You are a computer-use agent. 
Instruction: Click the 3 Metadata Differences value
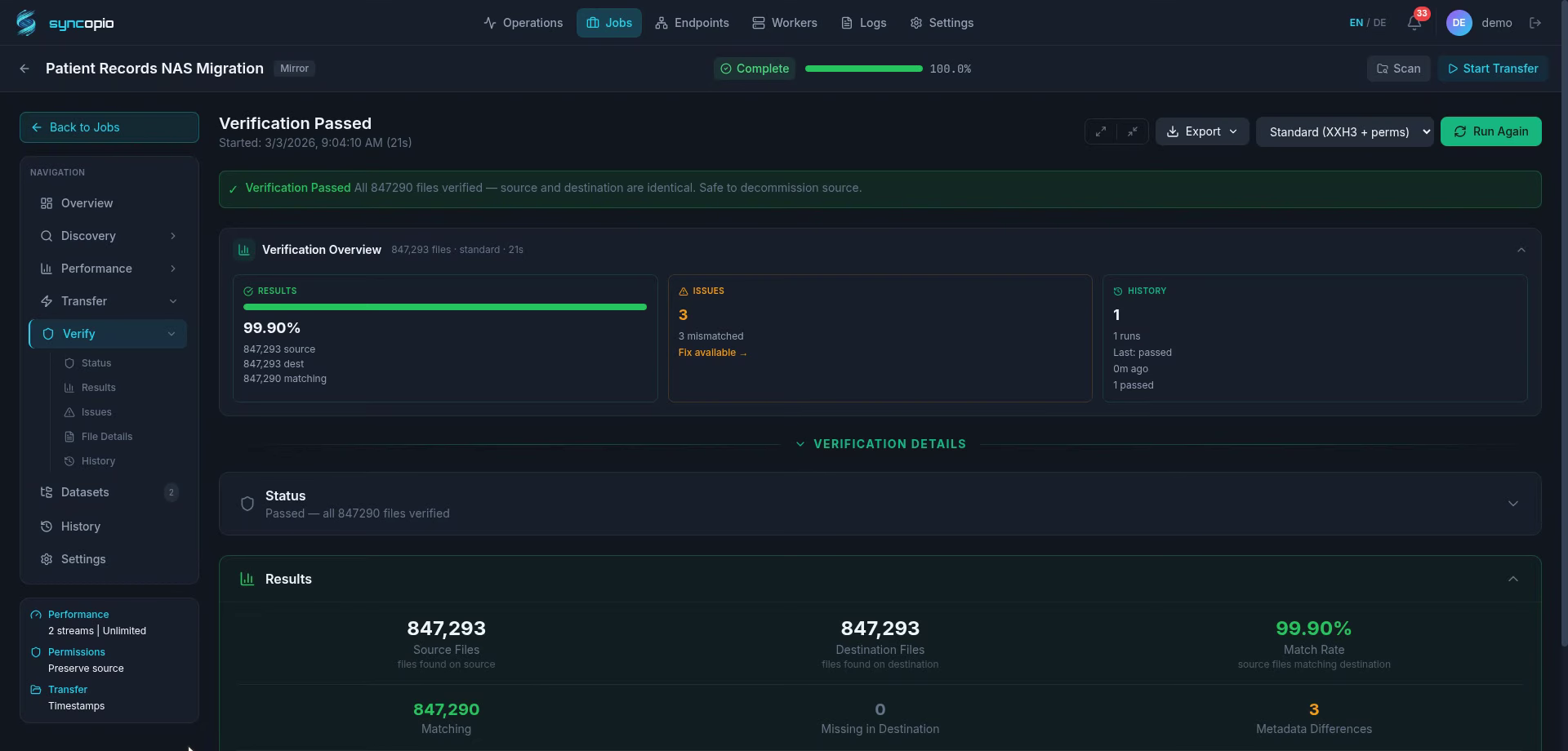pyautogui.click(x=1314, y=709)
